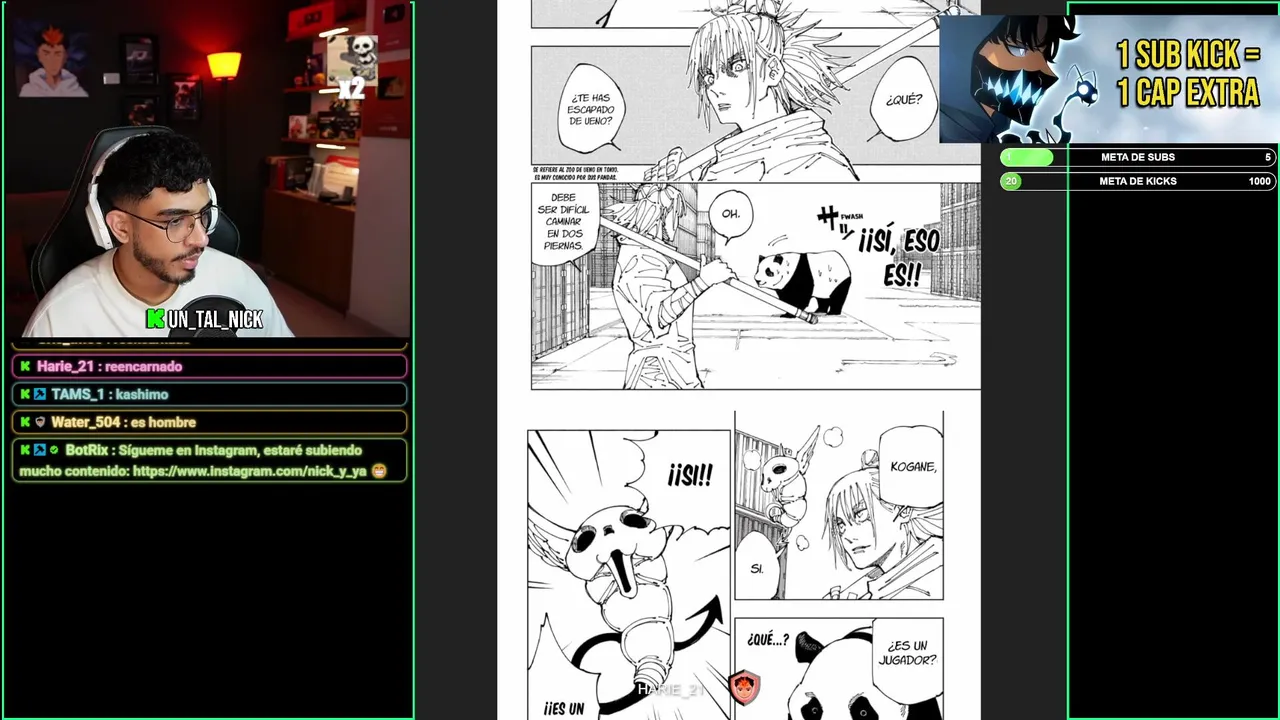
Task: Click the 'reencarnado' chat message text
Action: [145, 366]
